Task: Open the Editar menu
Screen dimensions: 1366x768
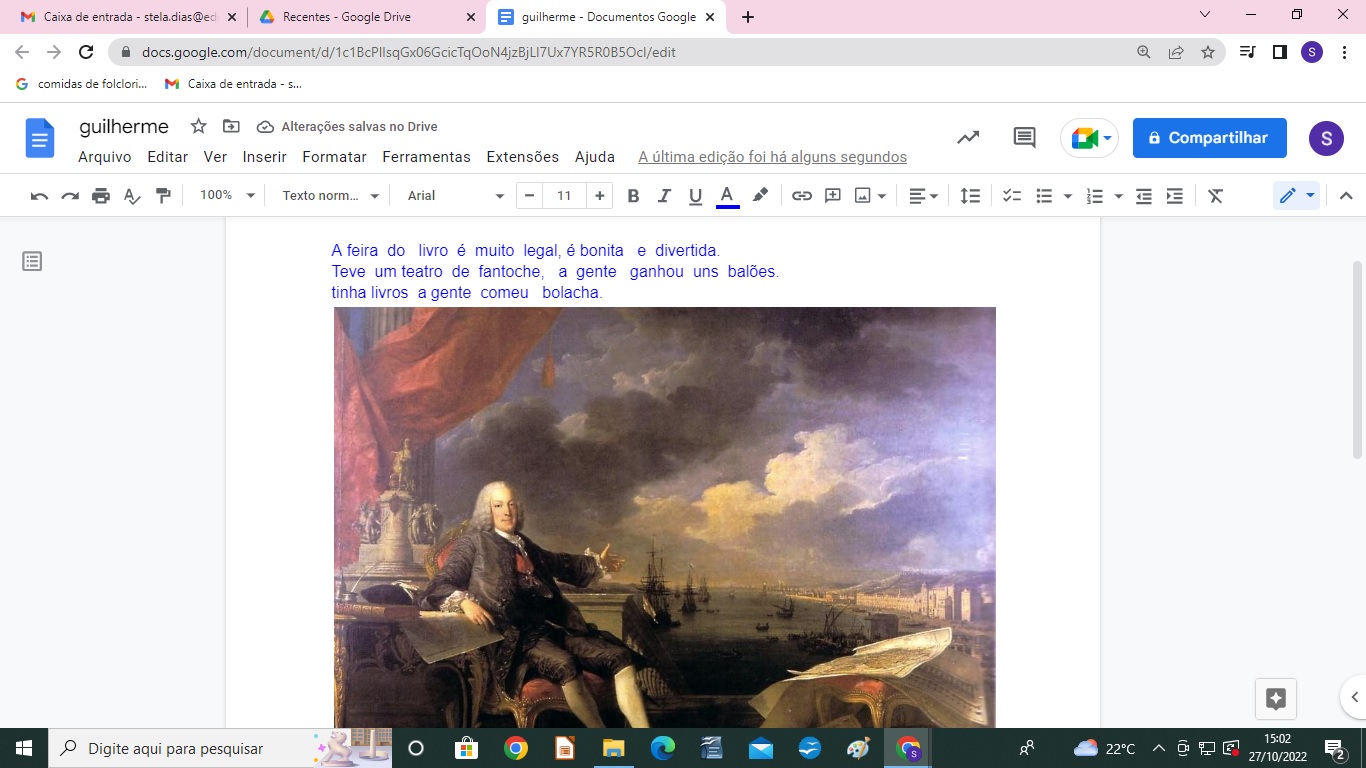Action: coord(168,157)
